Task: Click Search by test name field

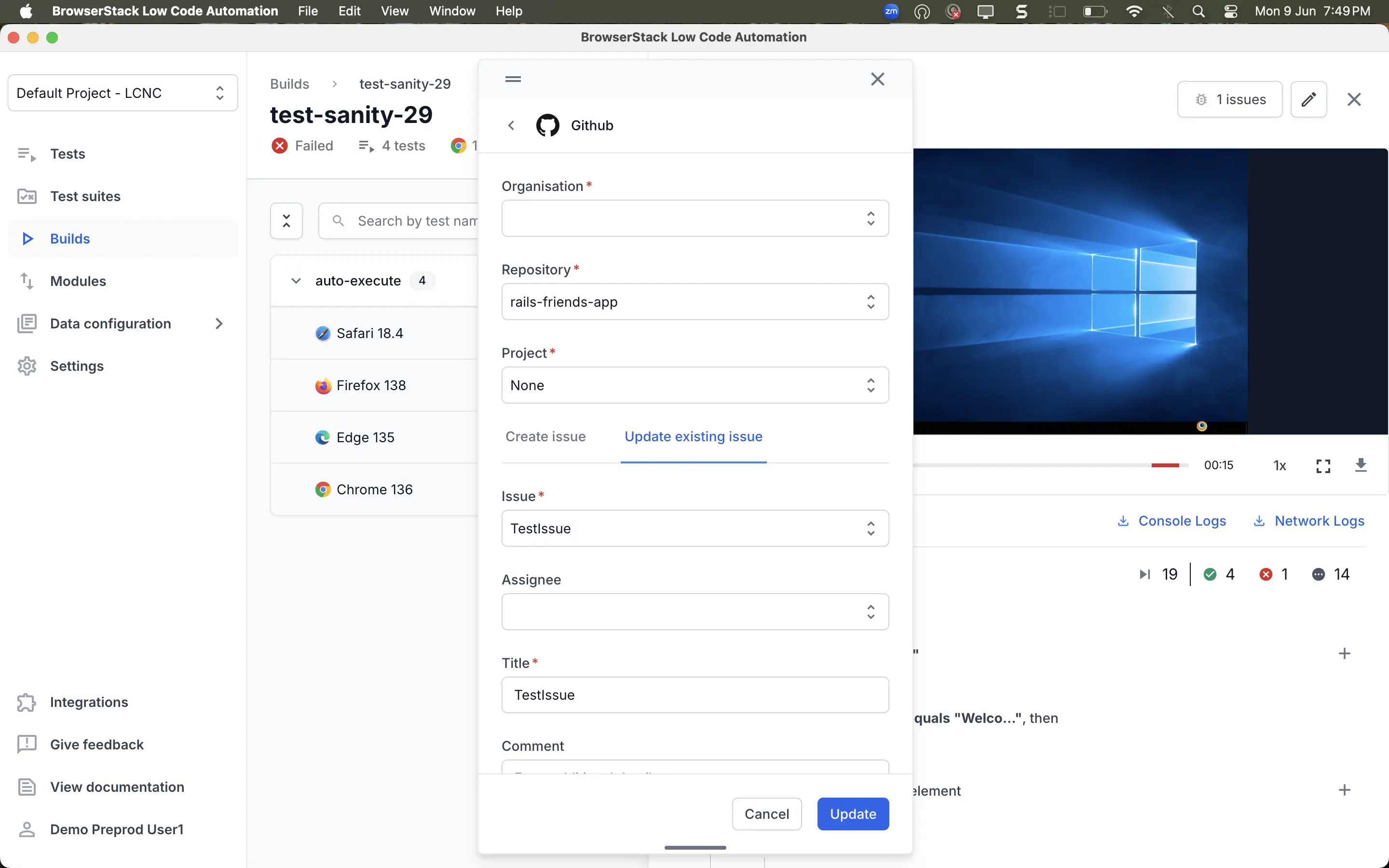Action: pos(398,220)
